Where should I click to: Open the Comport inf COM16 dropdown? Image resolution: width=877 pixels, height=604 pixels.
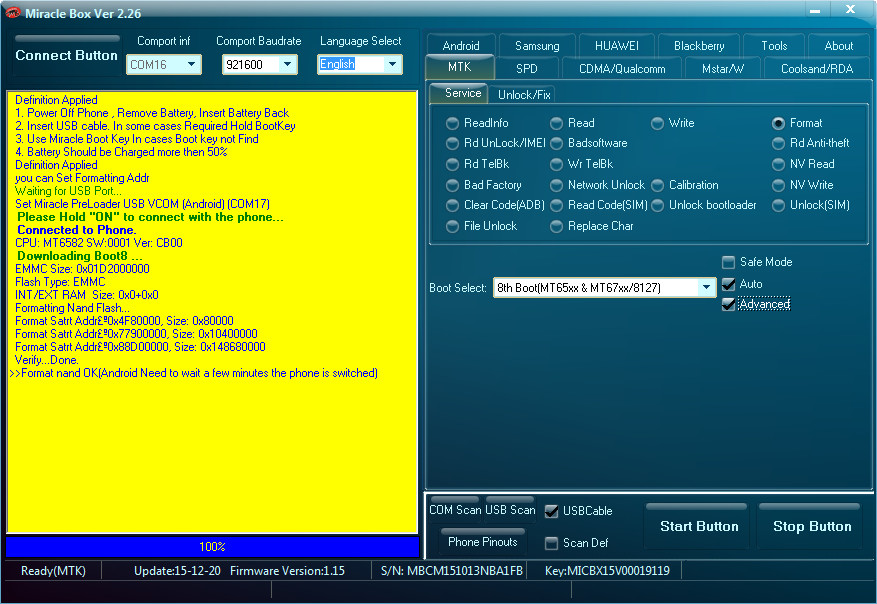[191, 64]
